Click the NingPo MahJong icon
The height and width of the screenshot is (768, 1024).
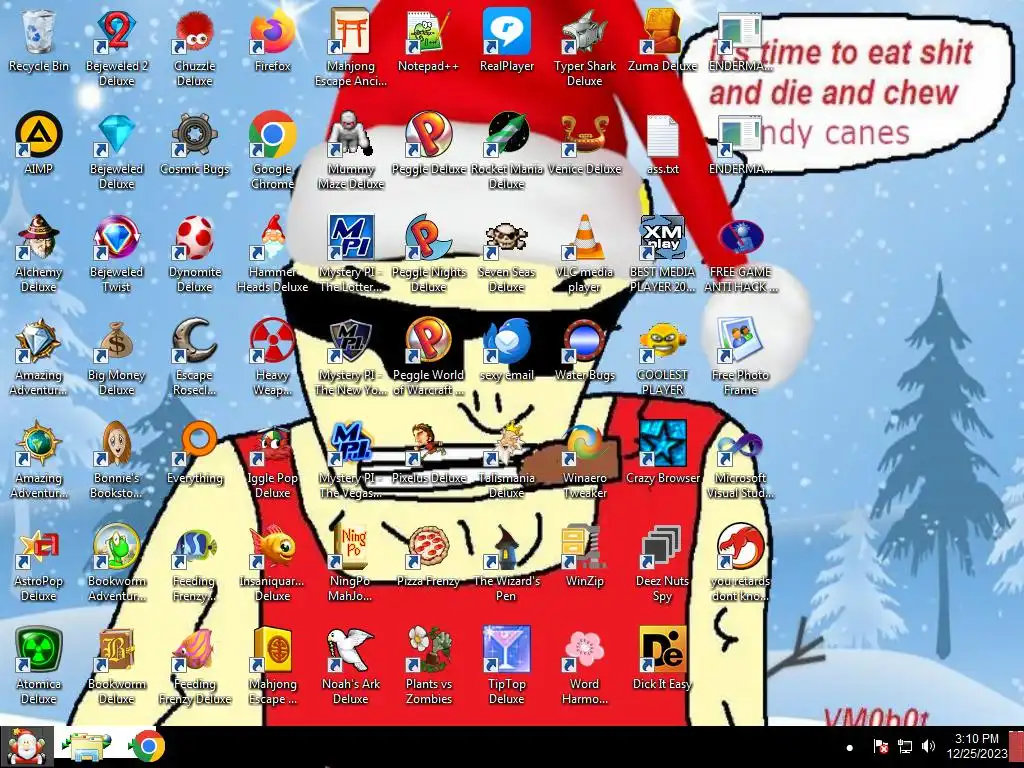350,547
